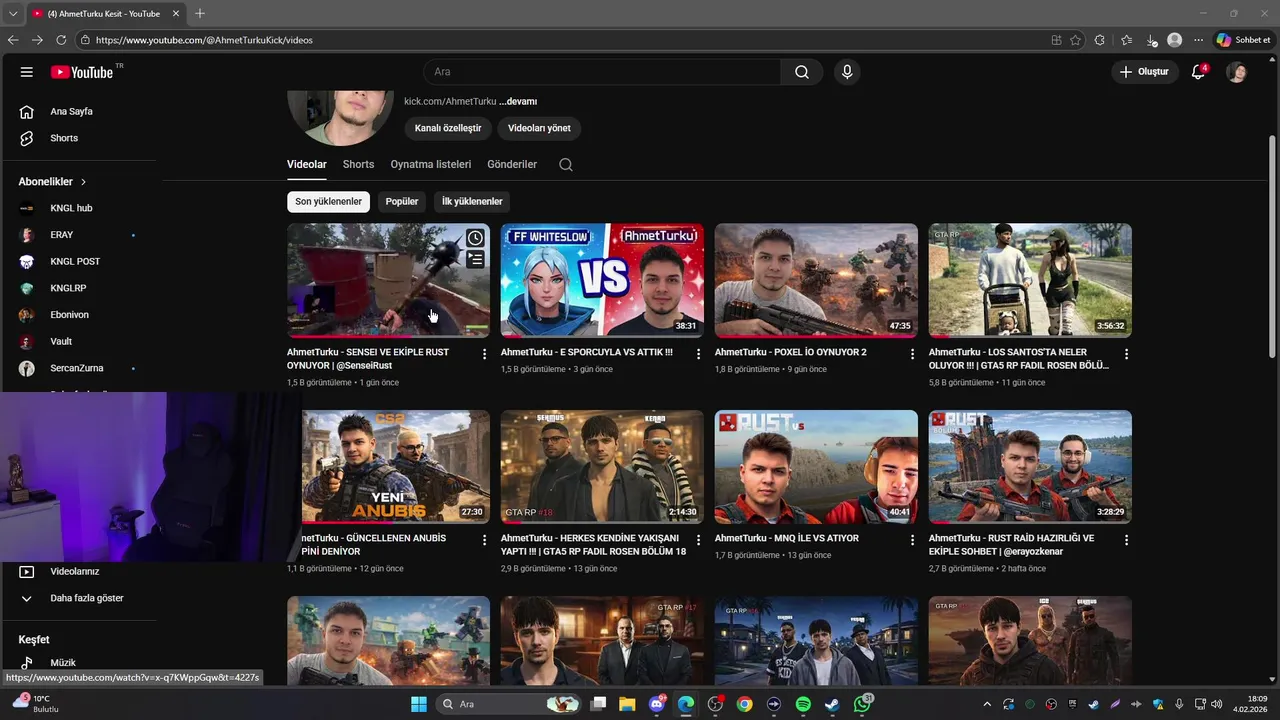
Task: Open browser downloads icon
Action: [1151, 40]
